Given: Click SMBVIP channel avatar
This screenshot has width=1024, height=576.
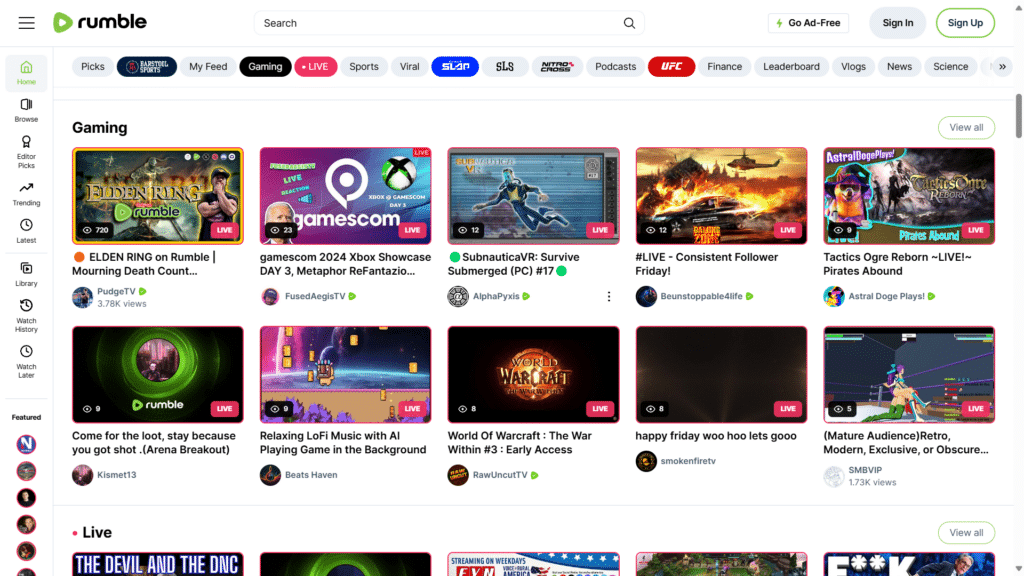Looking at the screenshot, I should coord(833,476).
